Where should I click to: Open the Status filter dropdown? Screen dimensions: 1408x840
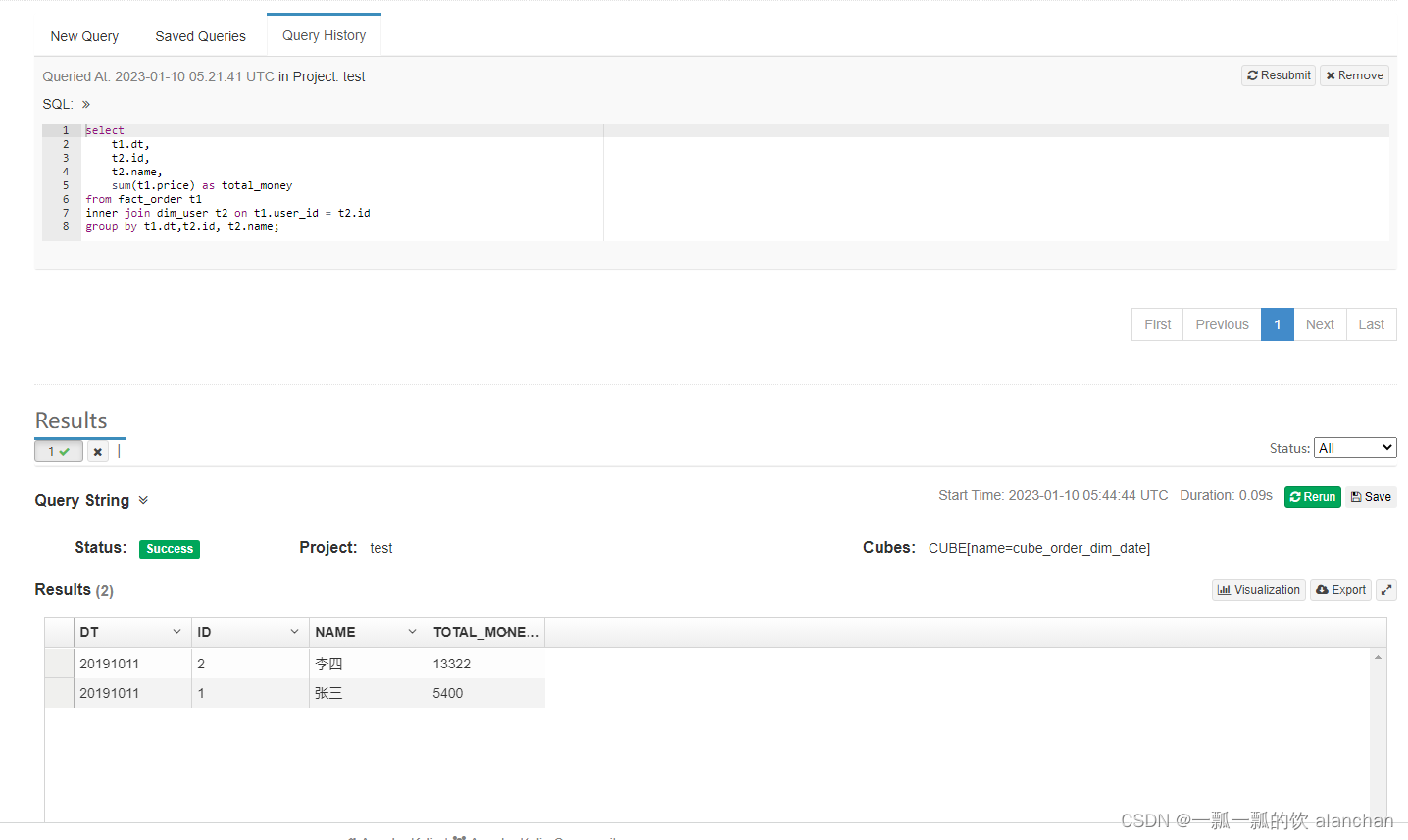pos(1355,448)
